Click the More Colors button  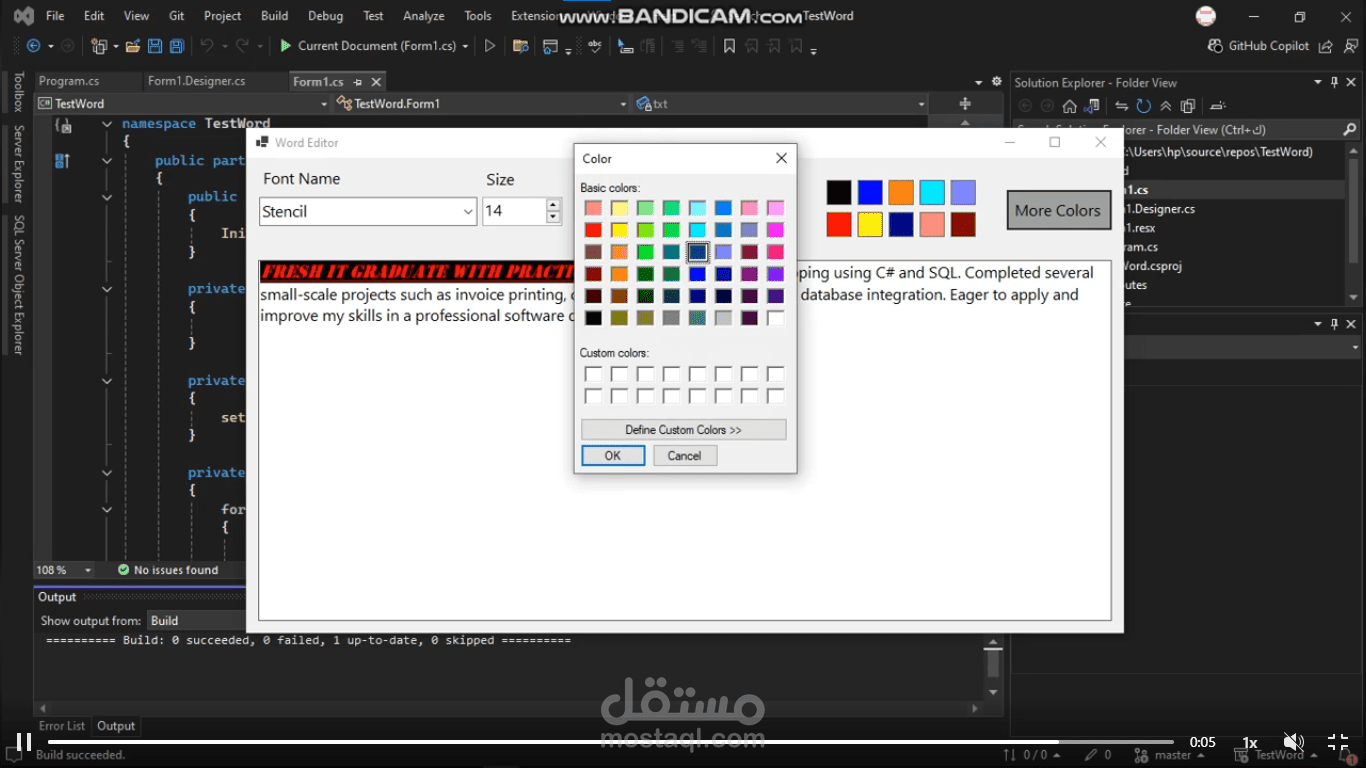click(1058, 211)
